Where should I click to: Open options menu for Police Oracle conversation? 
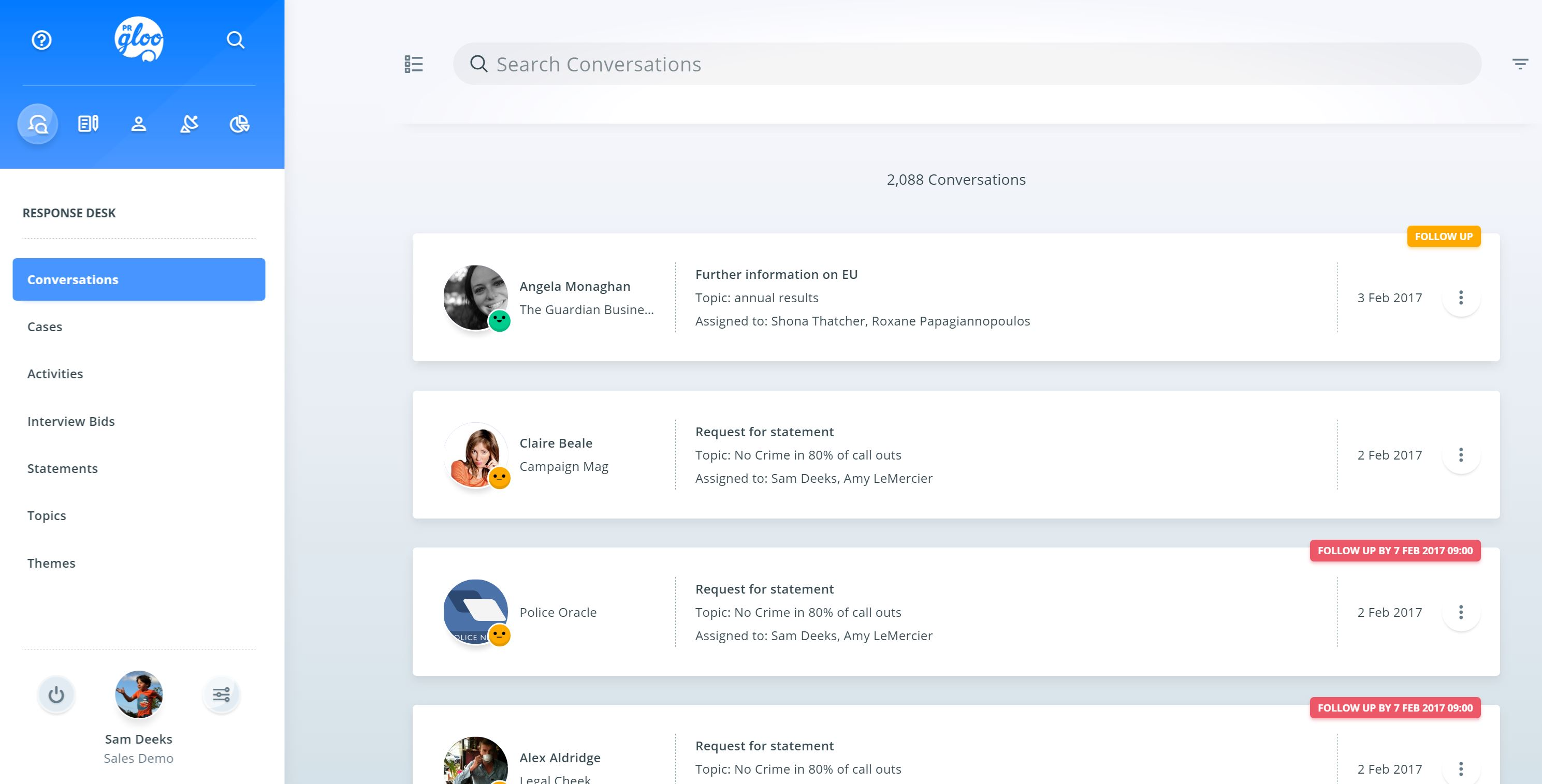click(1461, 612)
